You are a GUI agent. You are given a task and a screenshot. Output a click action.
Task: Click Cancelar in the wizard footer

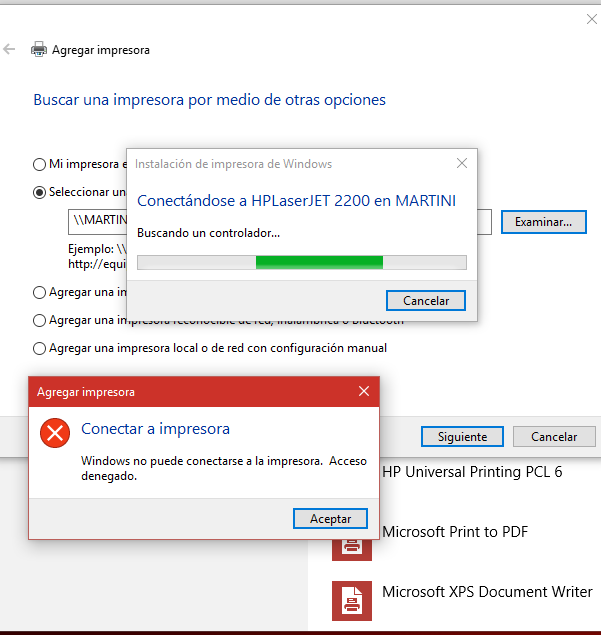tap(554, 437)
